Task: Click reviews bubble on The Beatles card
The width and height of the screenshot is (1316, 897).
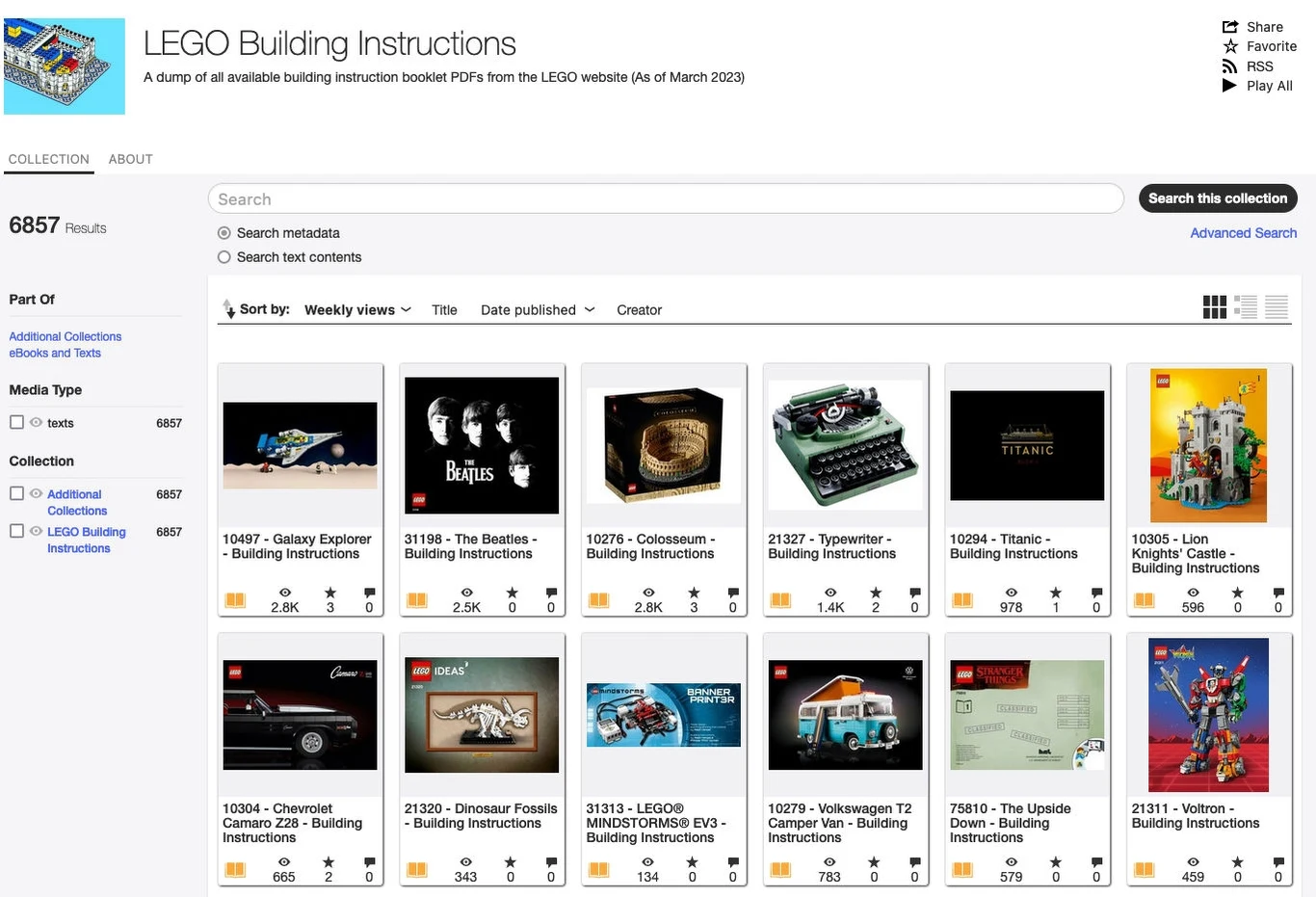Action: tap(551, 593)
